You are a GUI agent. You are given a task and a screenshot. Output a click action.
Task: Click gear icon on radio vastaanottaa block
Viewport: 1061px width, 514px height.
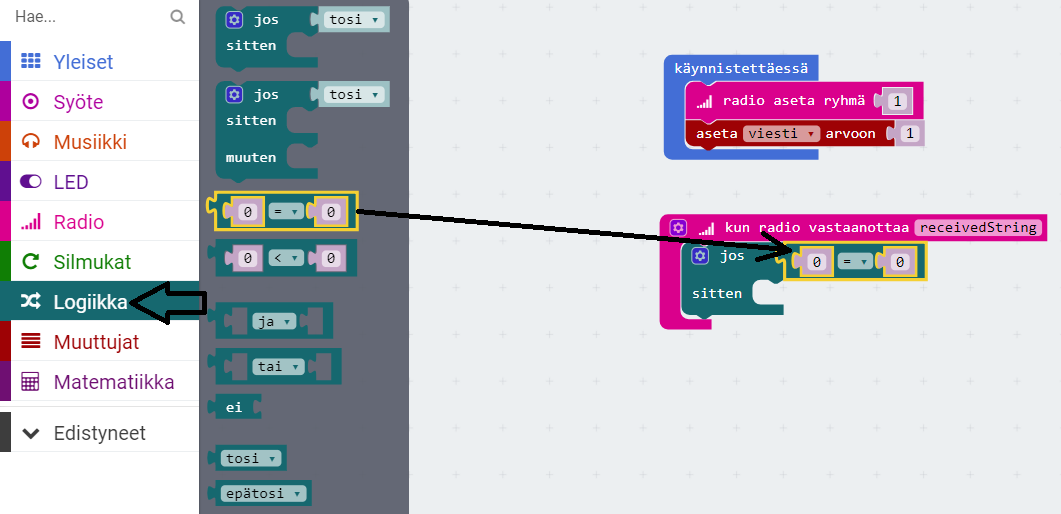click(678, 228)
